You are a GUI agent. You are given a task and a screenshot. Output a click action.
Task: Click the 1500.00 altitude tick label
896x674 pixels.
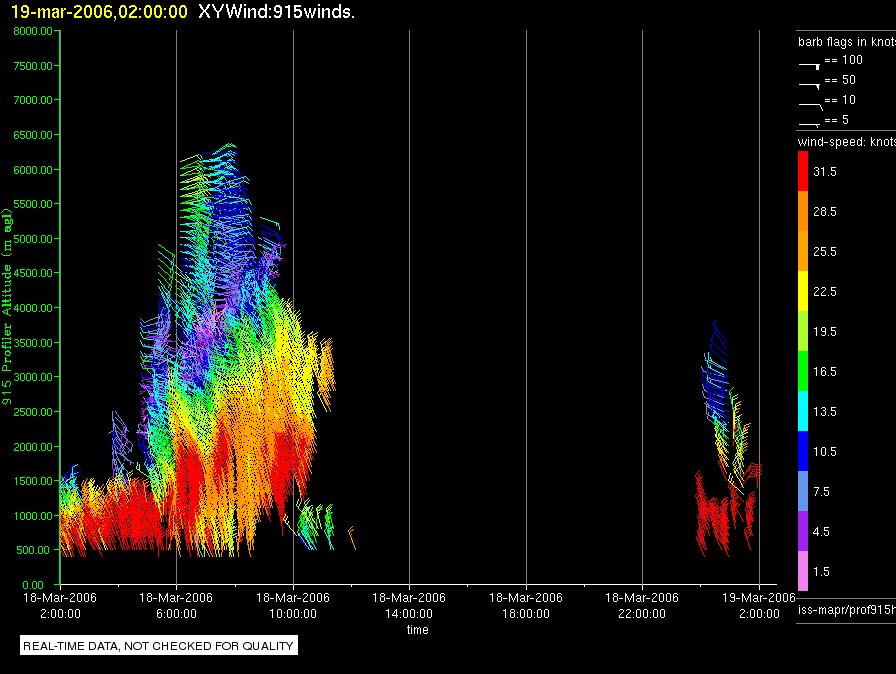[x=33, y=481]
